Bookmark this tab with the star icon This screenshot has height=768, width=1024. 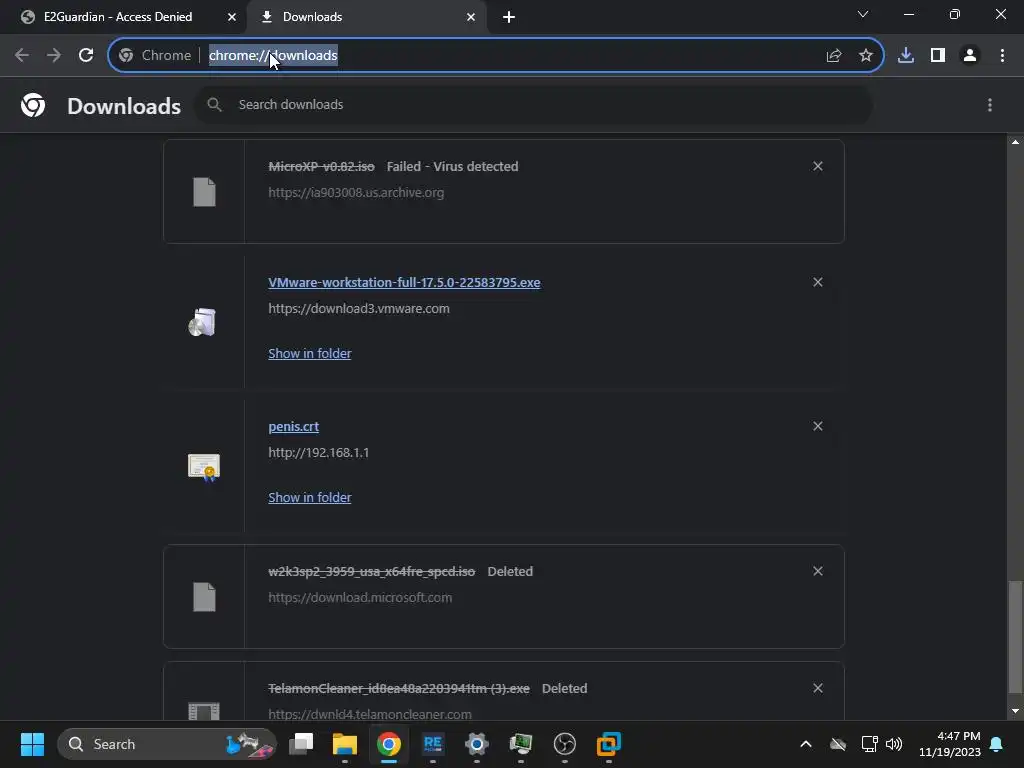coord(866,56)
